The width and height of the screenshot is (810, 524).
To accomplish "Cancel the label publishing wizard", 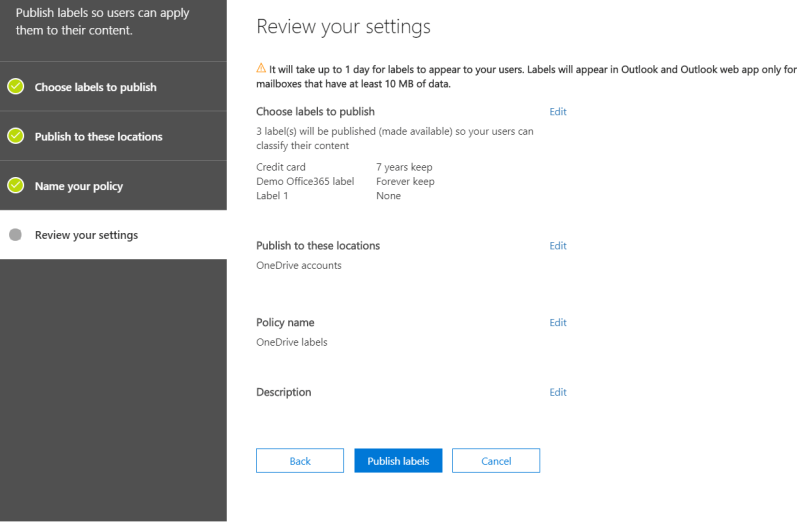I will click(x=496, y=461).
